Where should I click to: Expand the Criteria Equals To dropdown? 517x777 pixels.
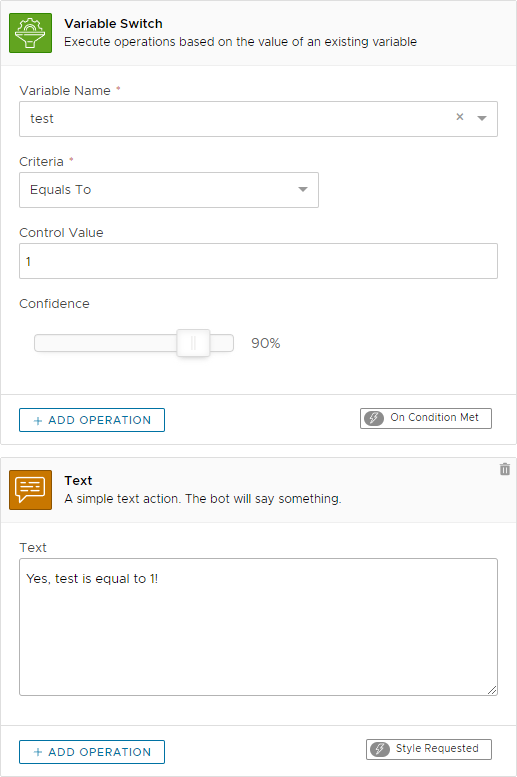click(x=302, y=189)
